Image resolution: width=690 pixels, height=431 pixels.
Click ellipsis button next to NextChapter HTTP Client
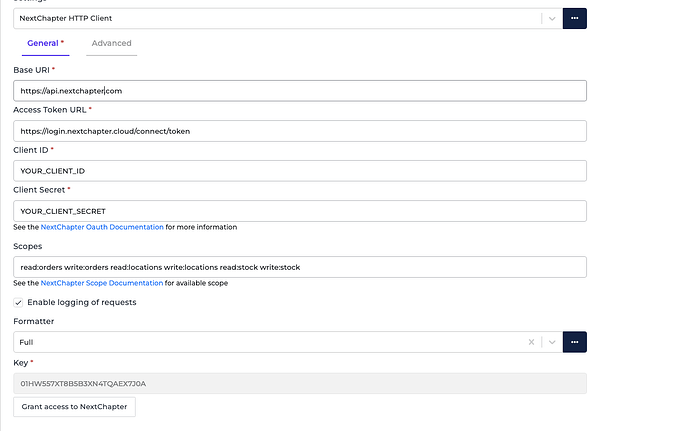[575, 18]
